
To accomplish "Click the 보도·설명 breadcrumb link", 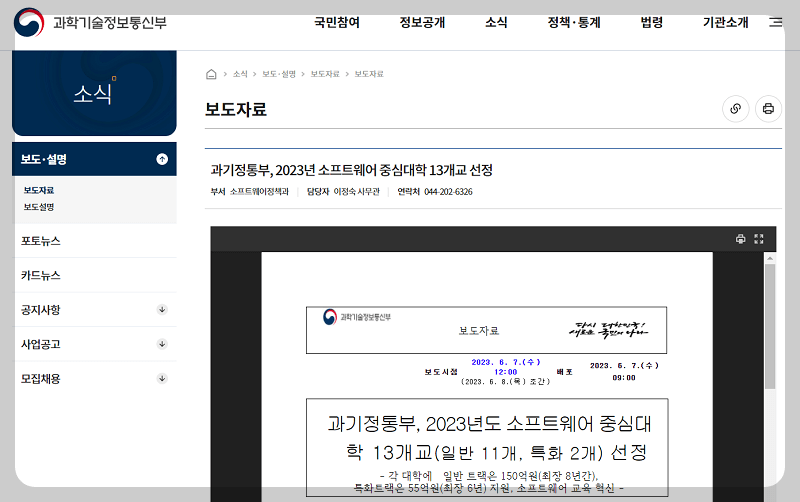I will coord(279,74).
